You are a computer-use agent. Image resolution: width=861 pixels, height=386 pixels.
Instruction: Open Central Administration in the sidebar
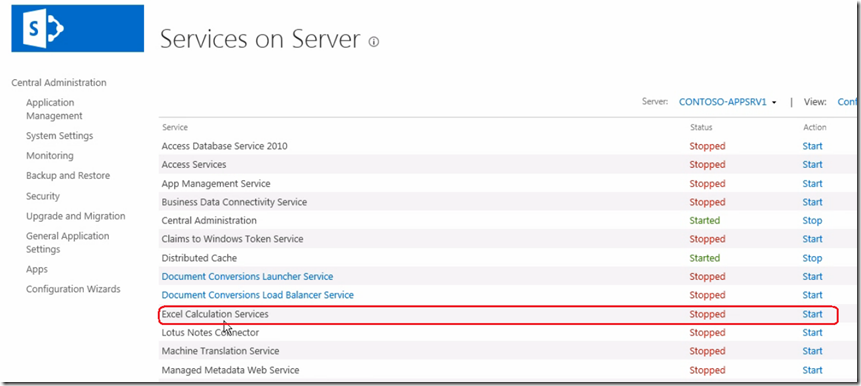point(59,83)
